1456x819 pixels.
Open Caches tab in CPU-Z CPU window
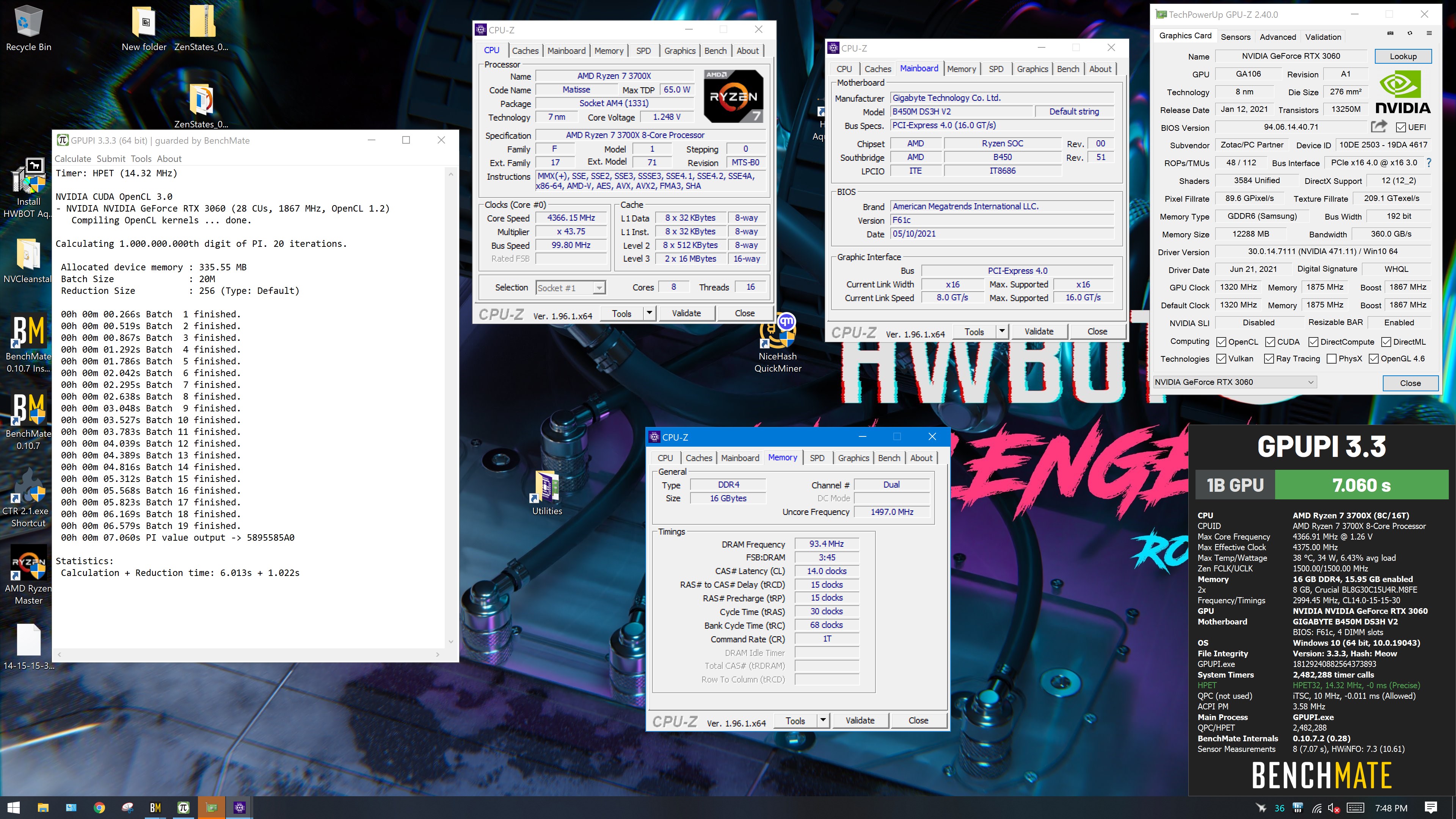coord(525,50)
